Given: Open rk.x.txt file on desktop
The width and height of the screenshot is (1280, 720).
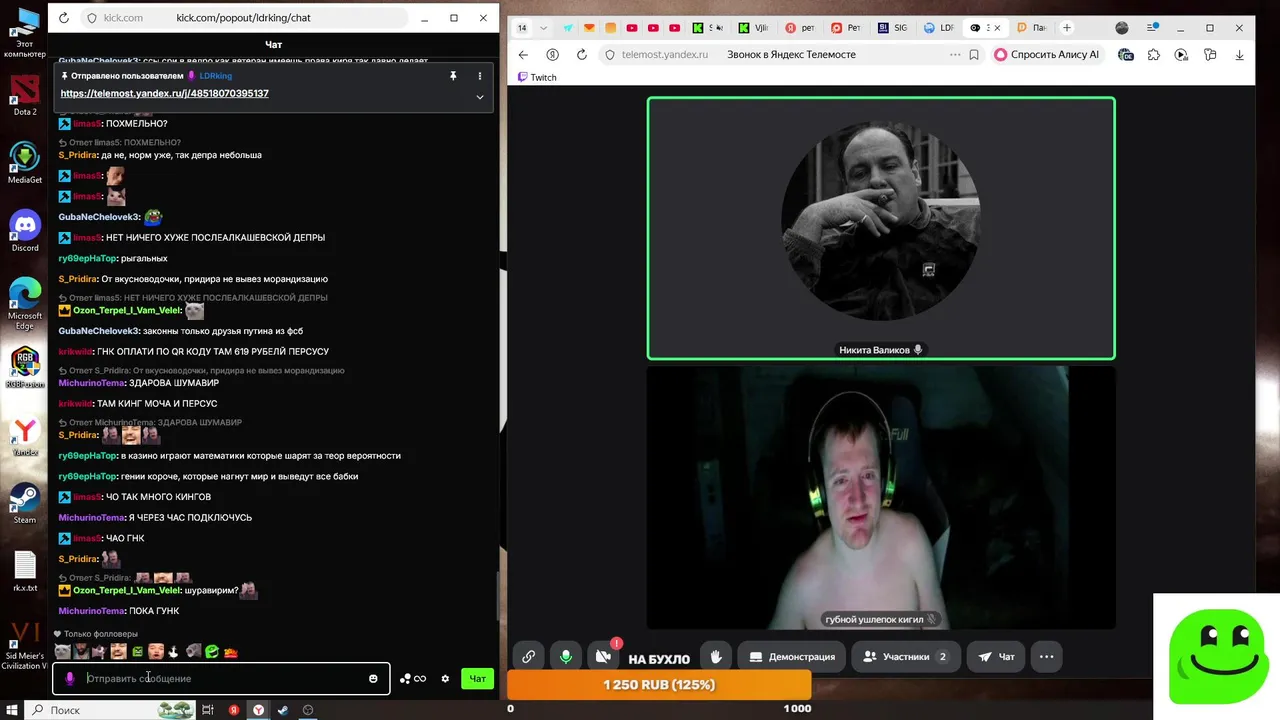Looking at the screenshot, I should pos(25,571).
